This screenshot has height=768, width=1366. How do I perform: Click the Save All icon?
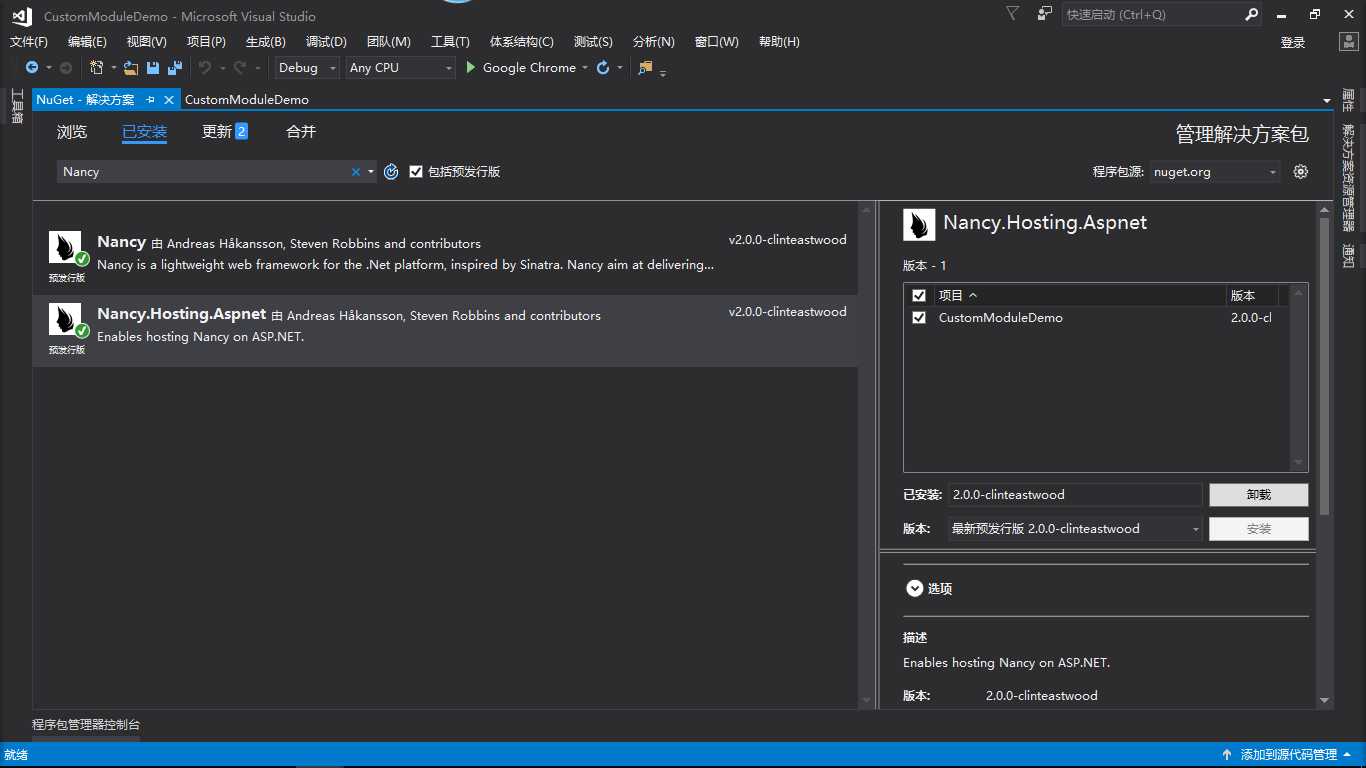click(175, 68)
